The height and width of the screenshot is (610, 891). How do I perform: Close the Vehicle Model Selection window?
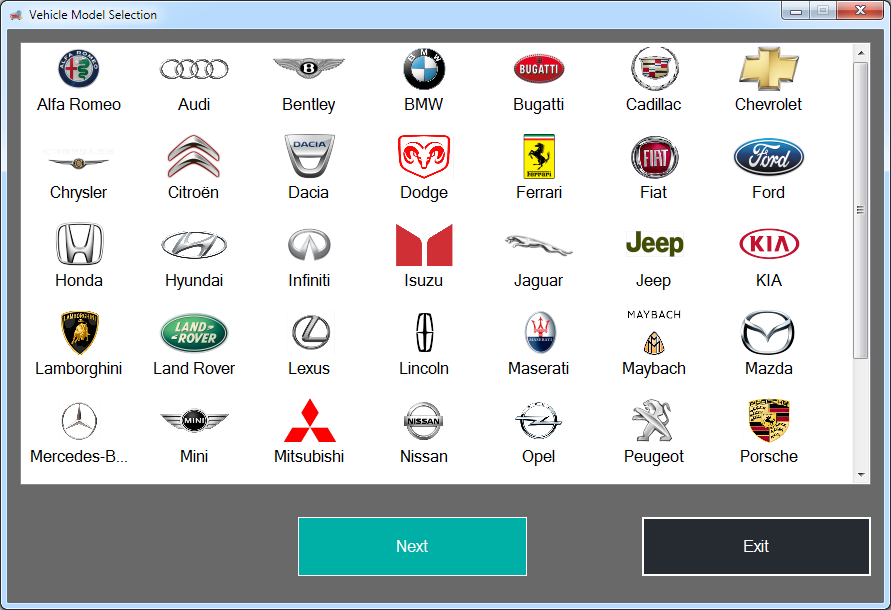[860, 11]
